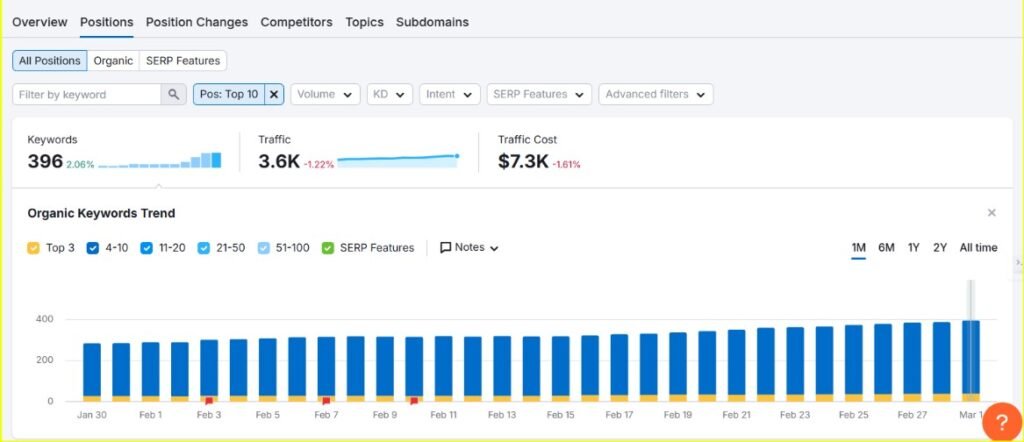Switch to the Subdomains tab
This screenshot has height=442, width=1024.
(432, 22)
